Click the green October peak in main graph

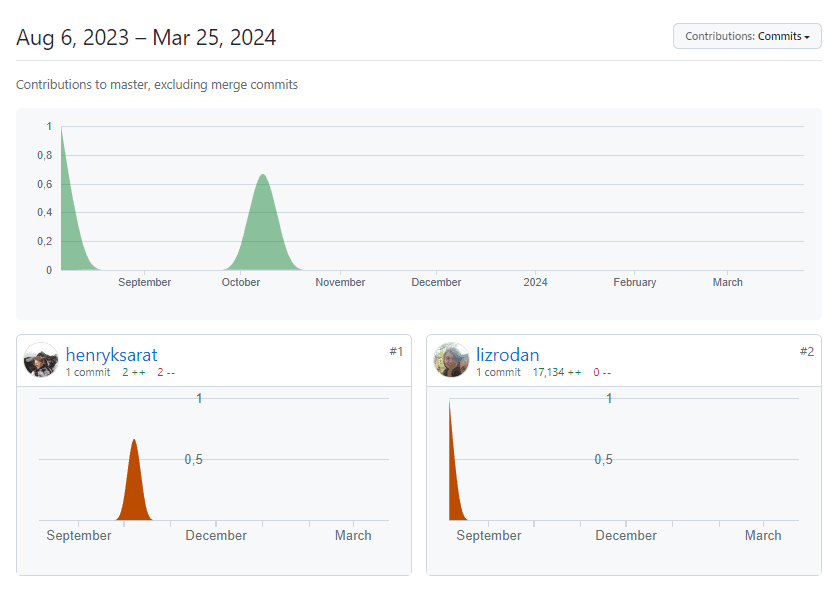pyautogui.click(x=263, y=230)
